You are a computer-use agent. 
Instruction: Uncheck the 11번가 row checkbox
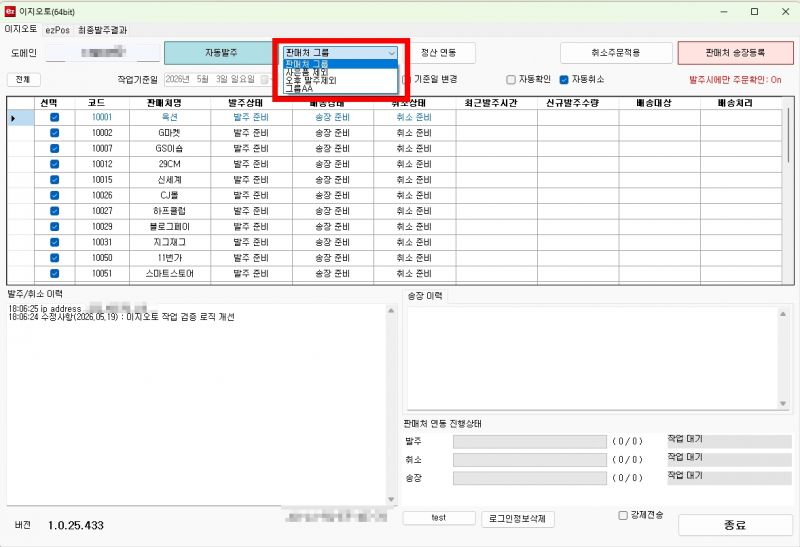click(x=55, y=258)
